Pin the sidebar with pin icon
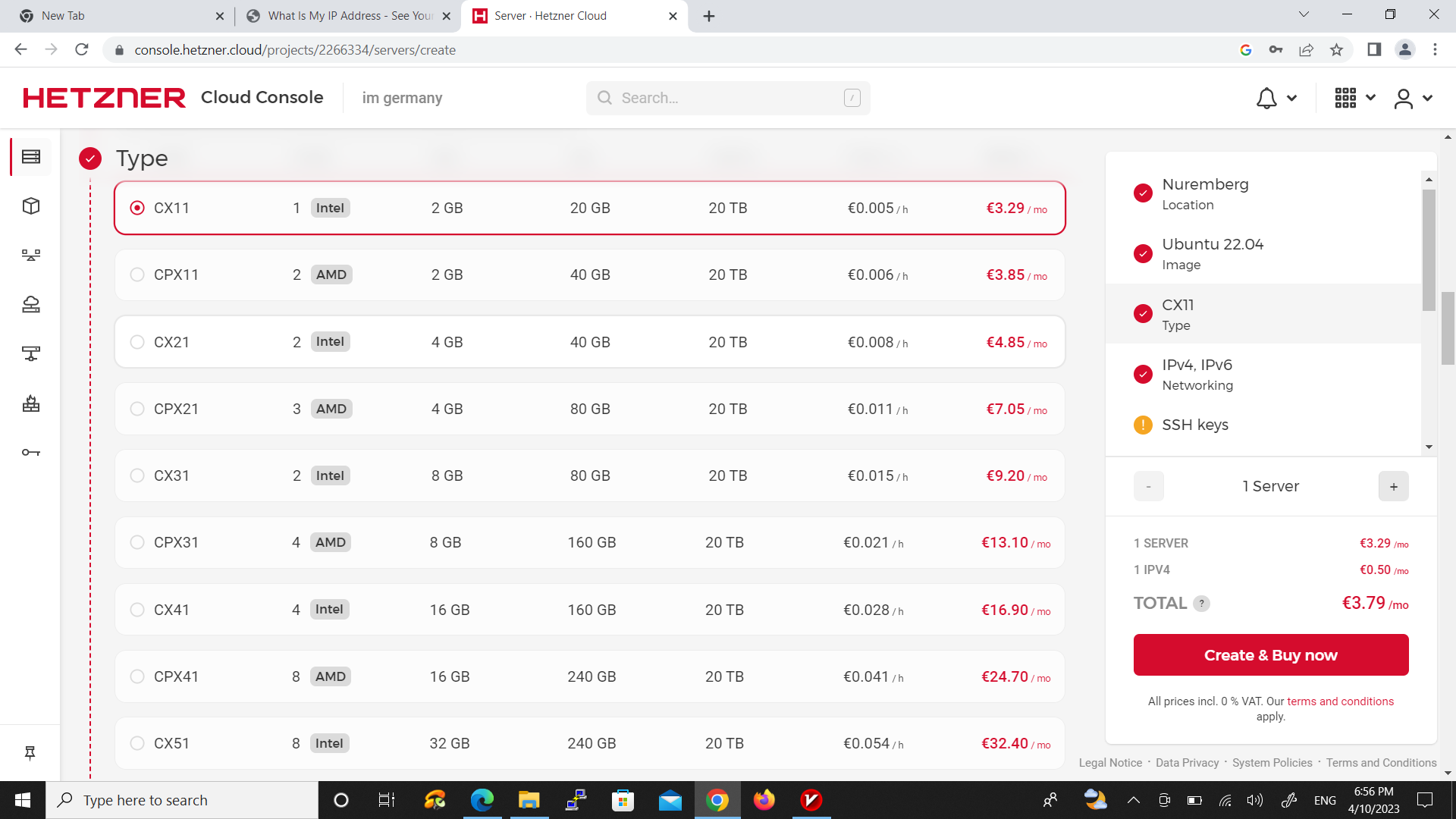The width and height of the screenshot is (1456, 819). click(30, 753)
